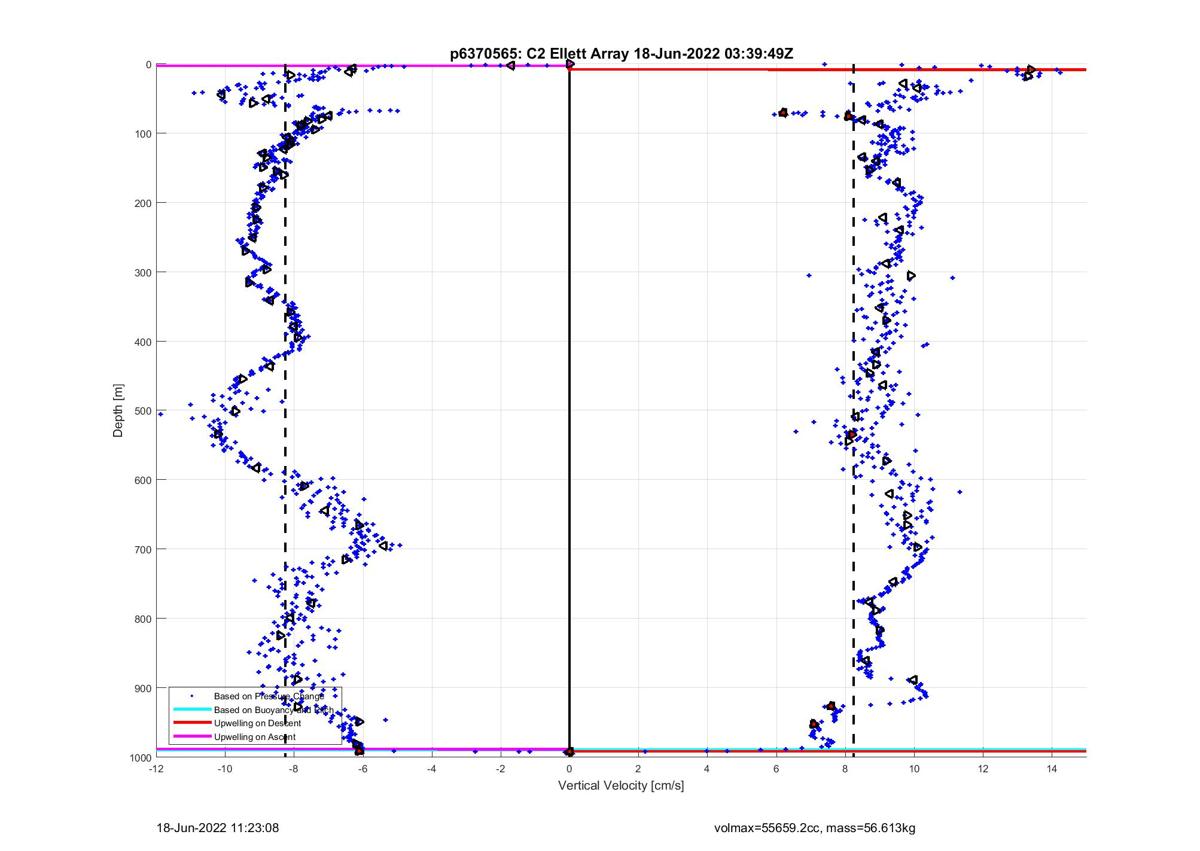Screen dimensions: 1200x851
Task: Click the y-axis tick label '400'
Action: click(142, 342)
